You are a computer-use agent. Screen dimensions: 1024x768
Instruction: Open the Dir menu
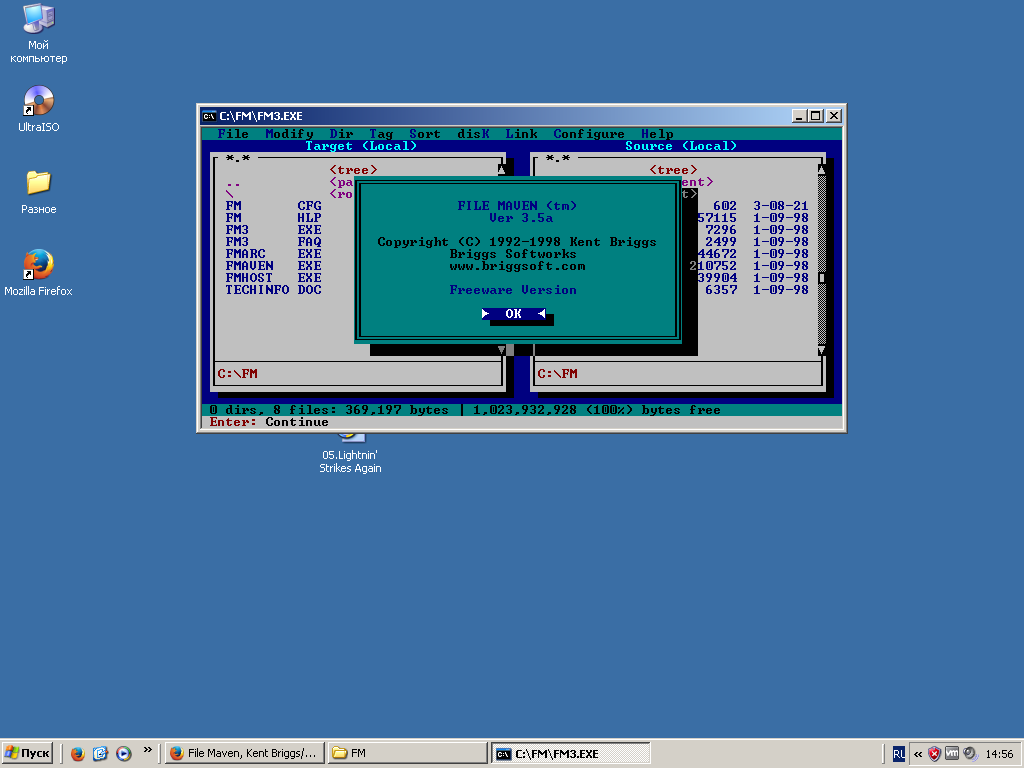point(342,133)
